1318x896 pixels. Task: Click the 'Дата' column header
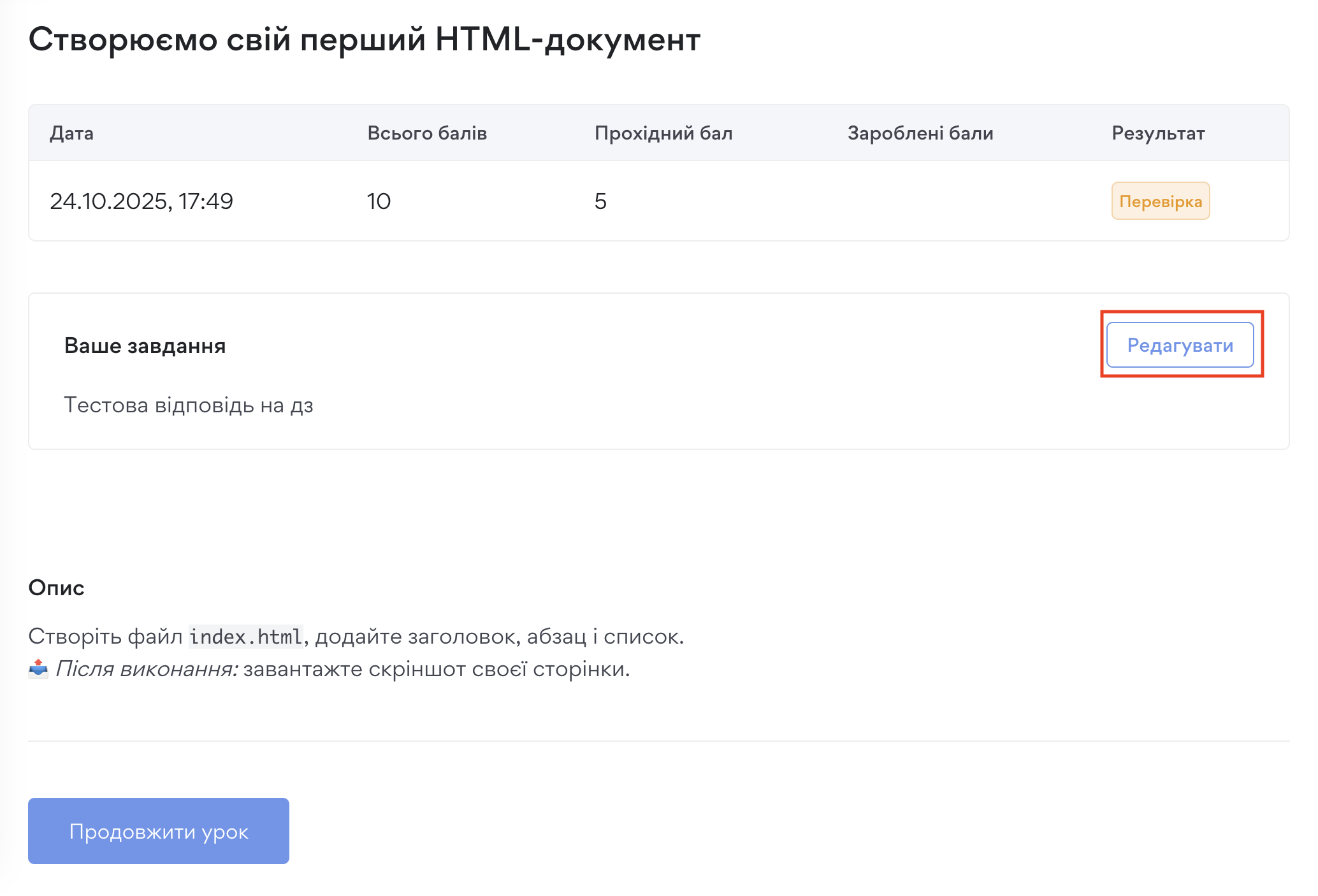(x=71, y=133)
